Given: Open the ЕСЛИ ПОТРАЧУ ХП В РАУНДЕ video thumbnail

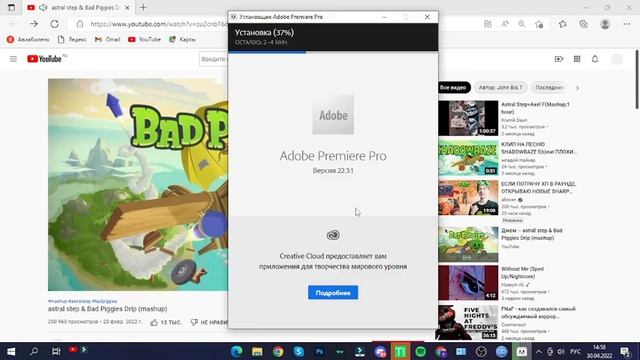Looking at the screenshot, I should 468,198.
